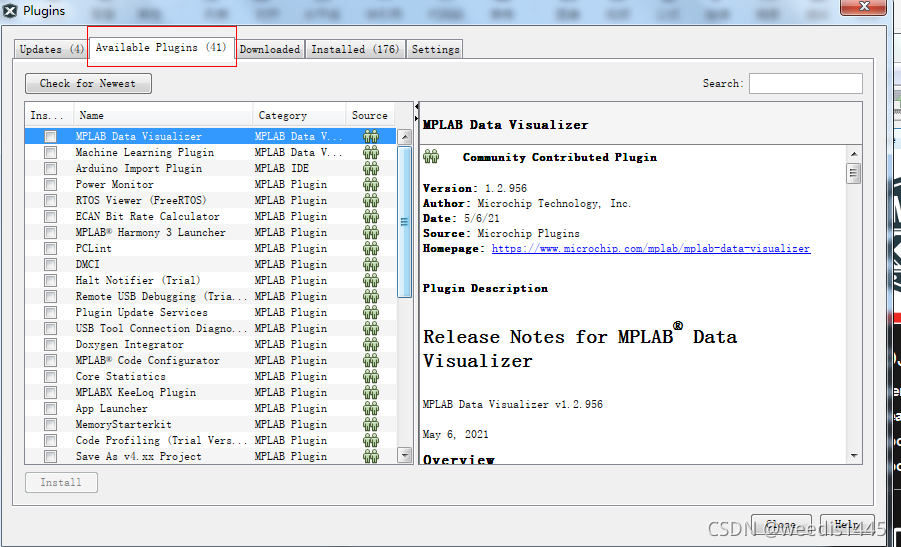901x547 pixels.
Task: Click the Close button at the bottom
Action: [781, 525]
